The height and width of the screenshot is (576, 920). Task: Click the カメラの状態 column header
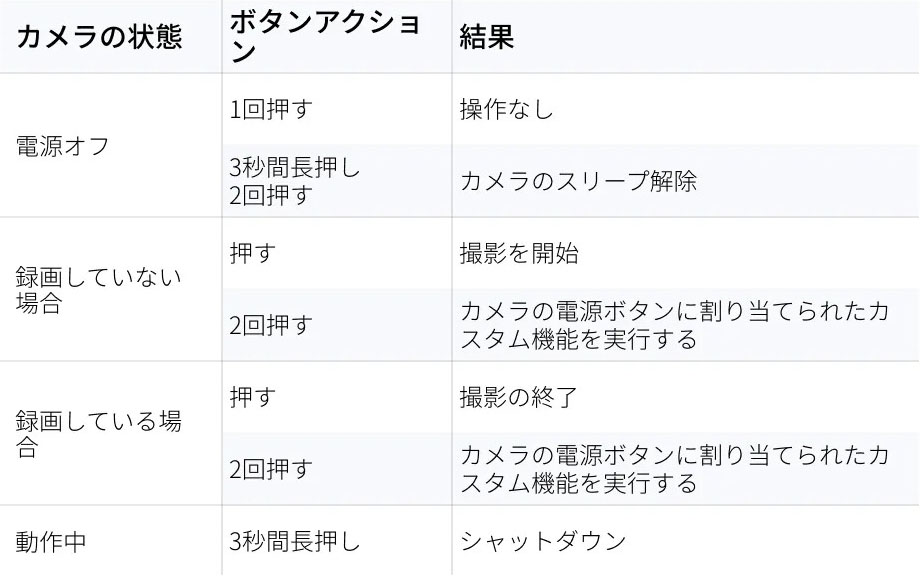[100, 38]
